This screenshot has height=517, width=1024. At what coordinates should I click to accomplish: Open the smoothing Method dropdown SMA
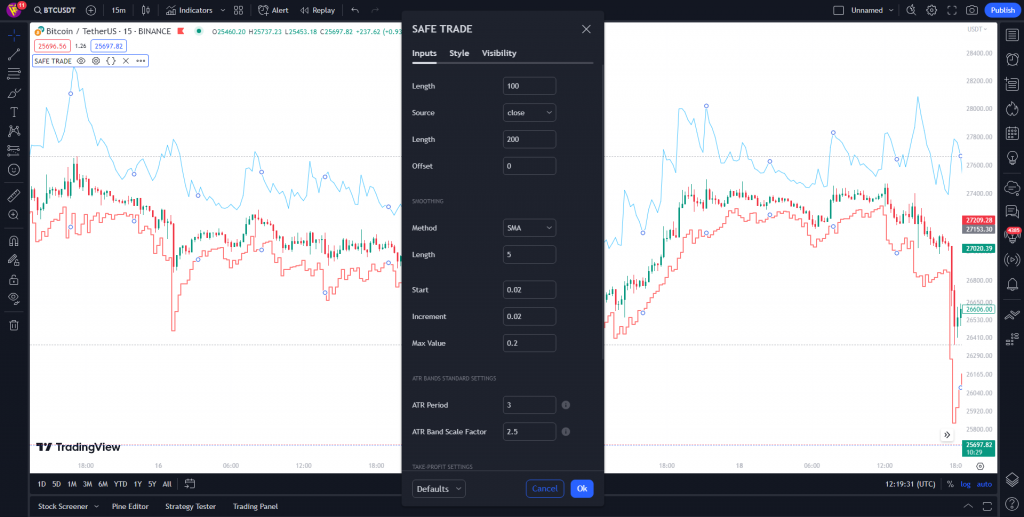530,228
